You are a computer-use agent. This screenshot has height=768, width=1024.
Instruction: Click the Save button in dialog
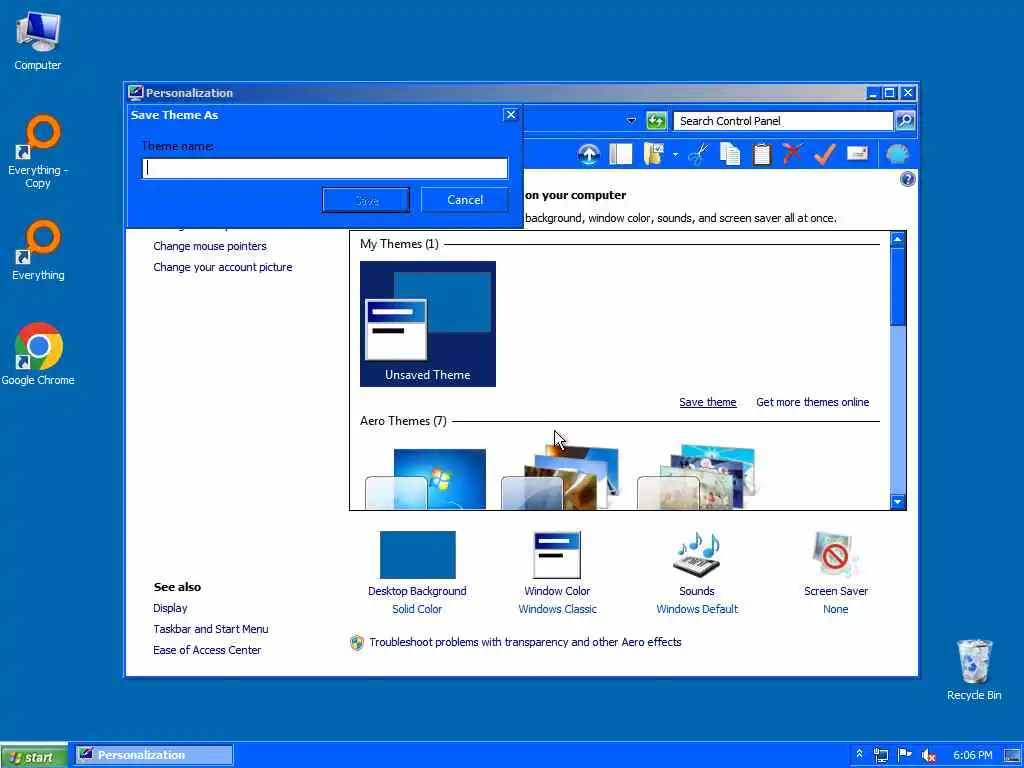click(366, 200)
